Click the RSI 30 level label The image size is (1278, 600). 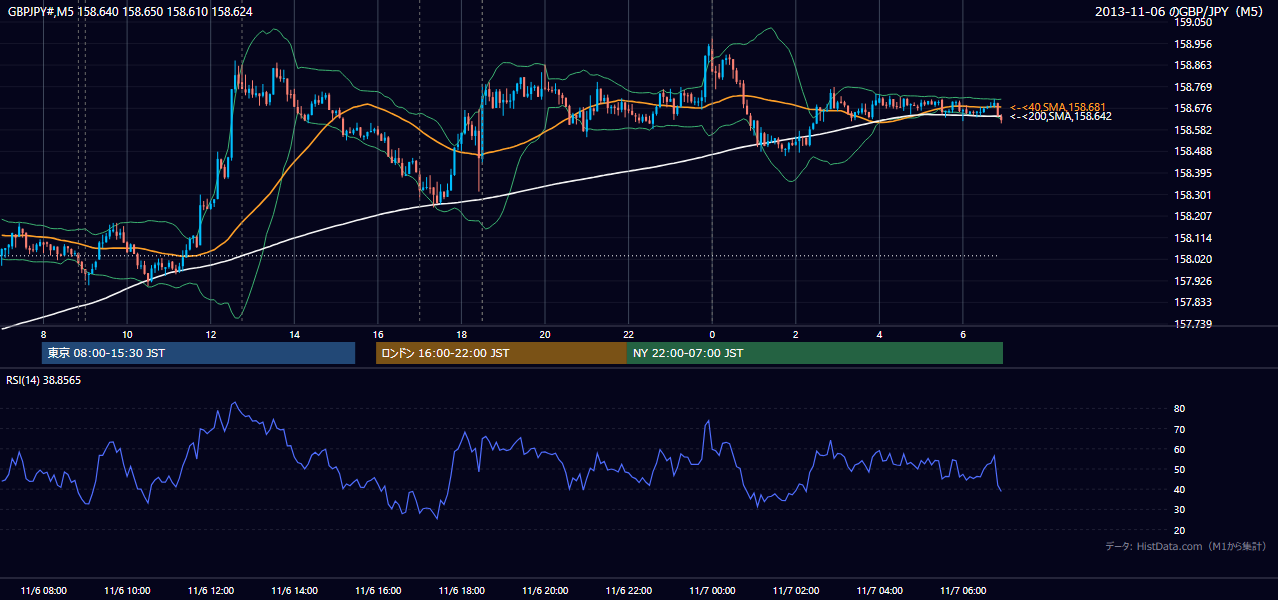pyautogui.click(x=1180, y=510)
